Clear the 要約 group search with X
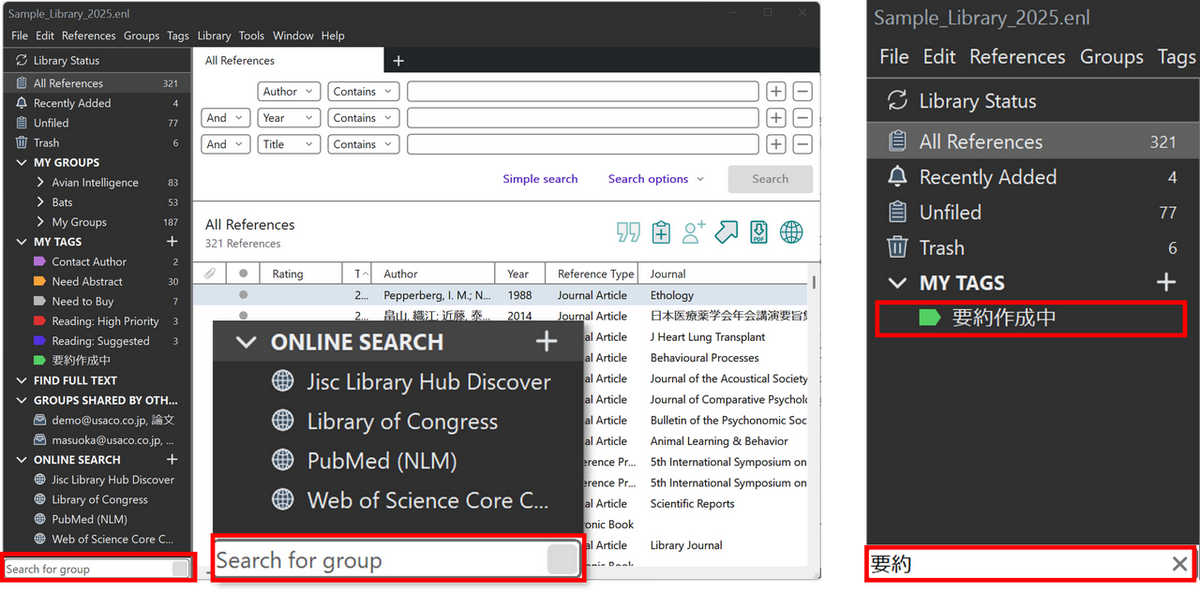1200x593 pixels. (1179, 564)
